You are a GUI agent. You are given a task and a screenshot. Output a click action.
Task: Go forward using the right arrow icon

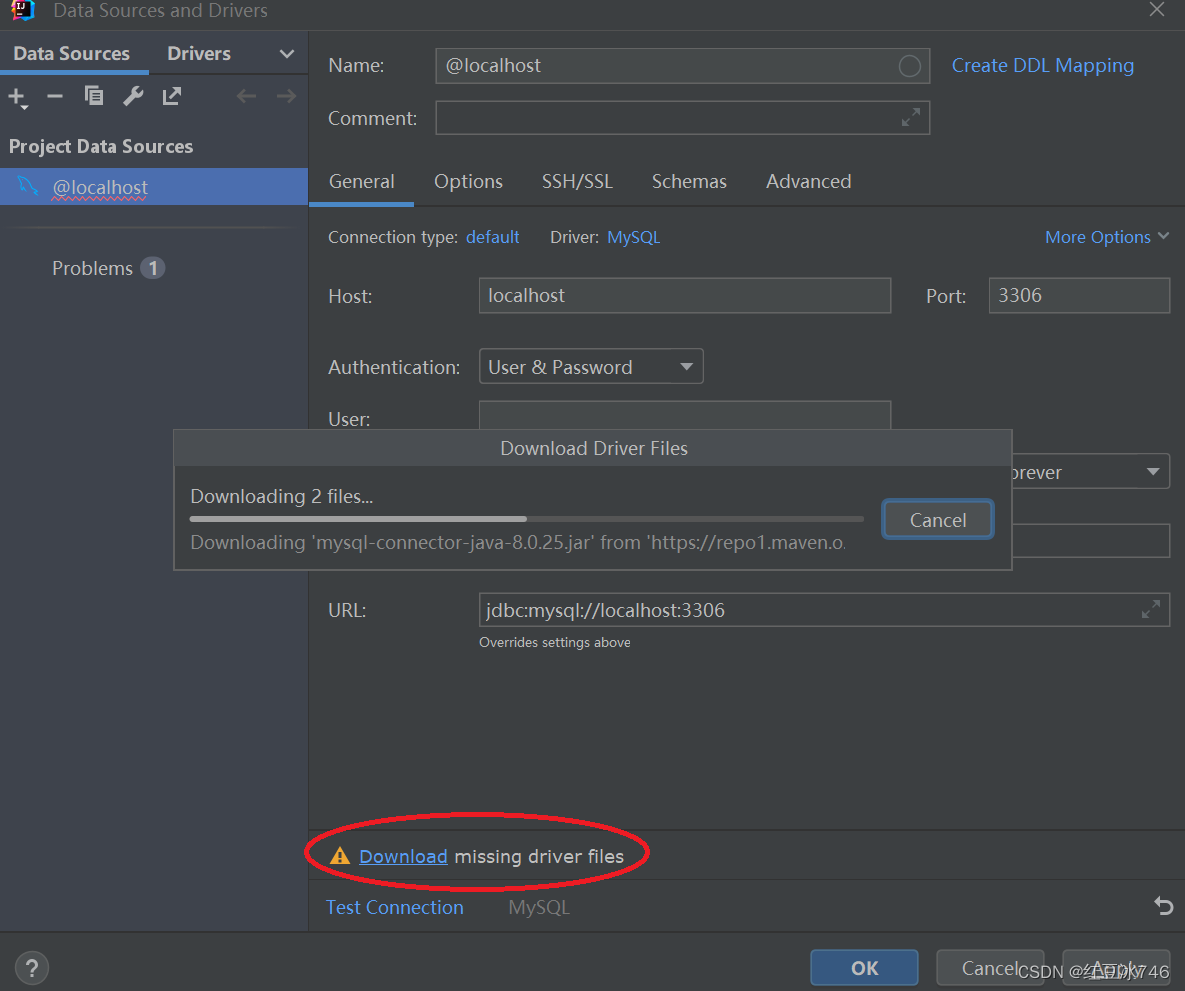[286, 96]
